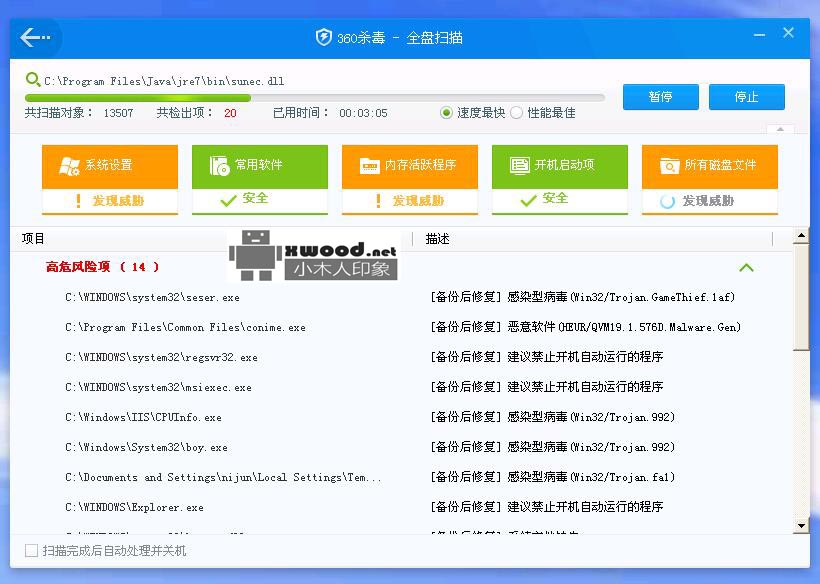820x584 pixels.
Task: Go back using the arrow icon
Action: point(35,38)
